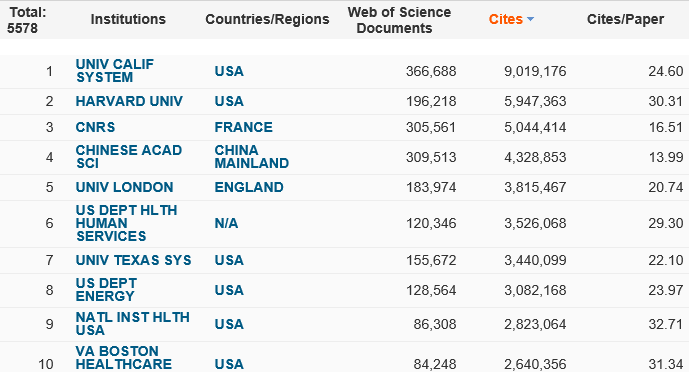Open HARVARD UNIV institution link
Screen dimensions: 689x372
coord(129,101)
